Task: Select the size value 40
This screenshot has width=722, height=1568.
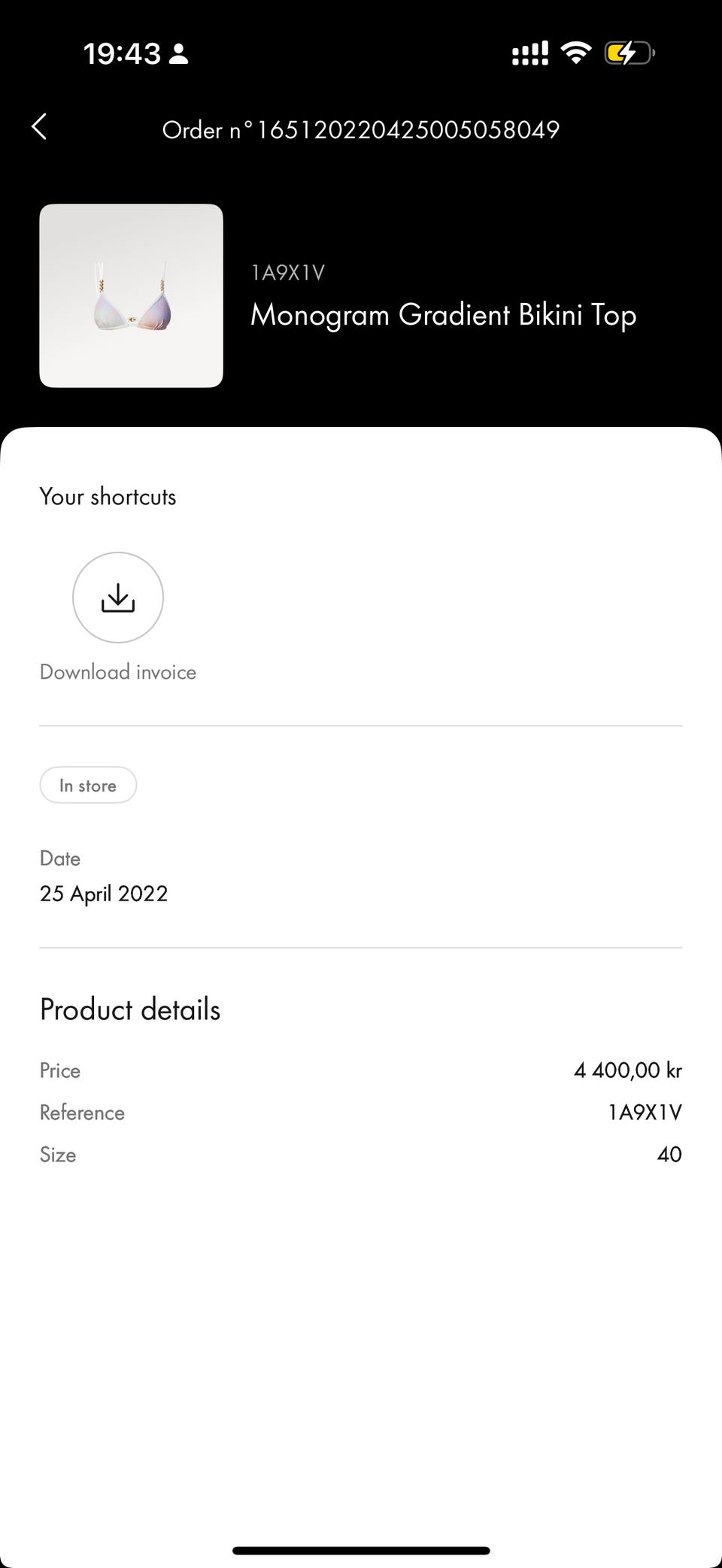Action: 669,1155
